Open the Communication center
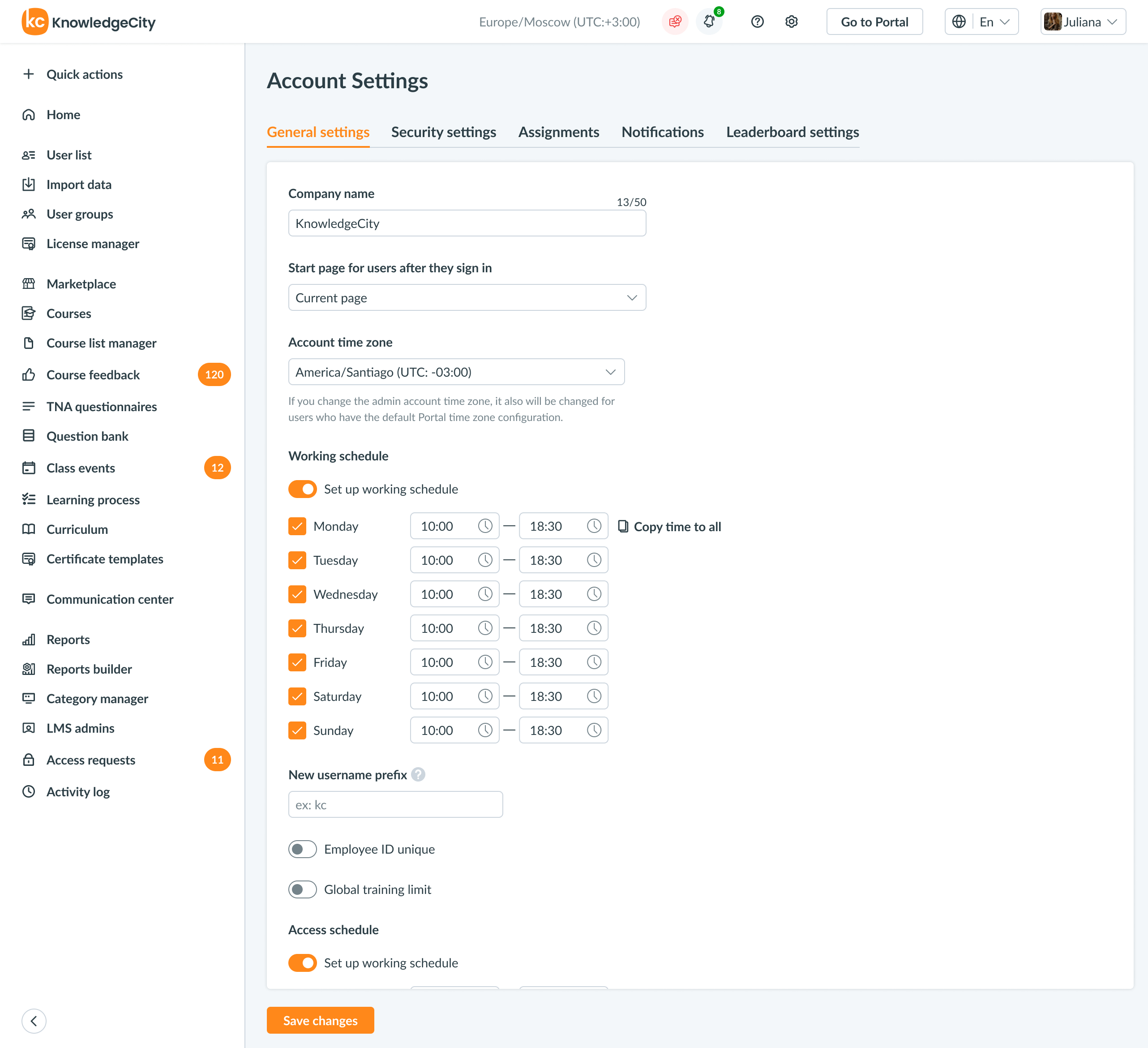Image resolution: width=1148 pixels, height=1048 pixels. click(x=110, y=599)
